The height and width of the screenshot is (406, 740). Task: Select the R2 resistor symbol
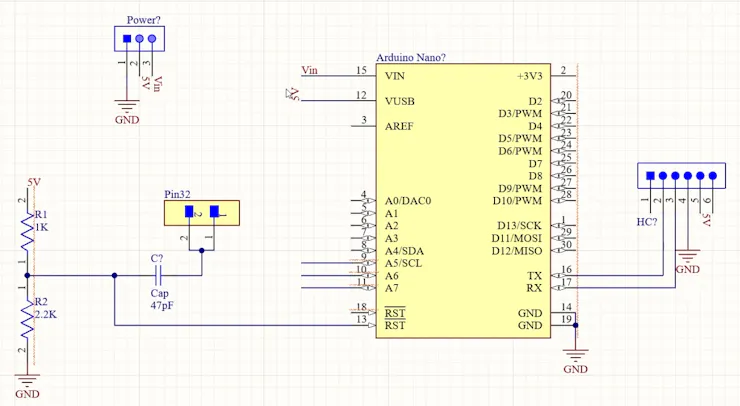27,319
